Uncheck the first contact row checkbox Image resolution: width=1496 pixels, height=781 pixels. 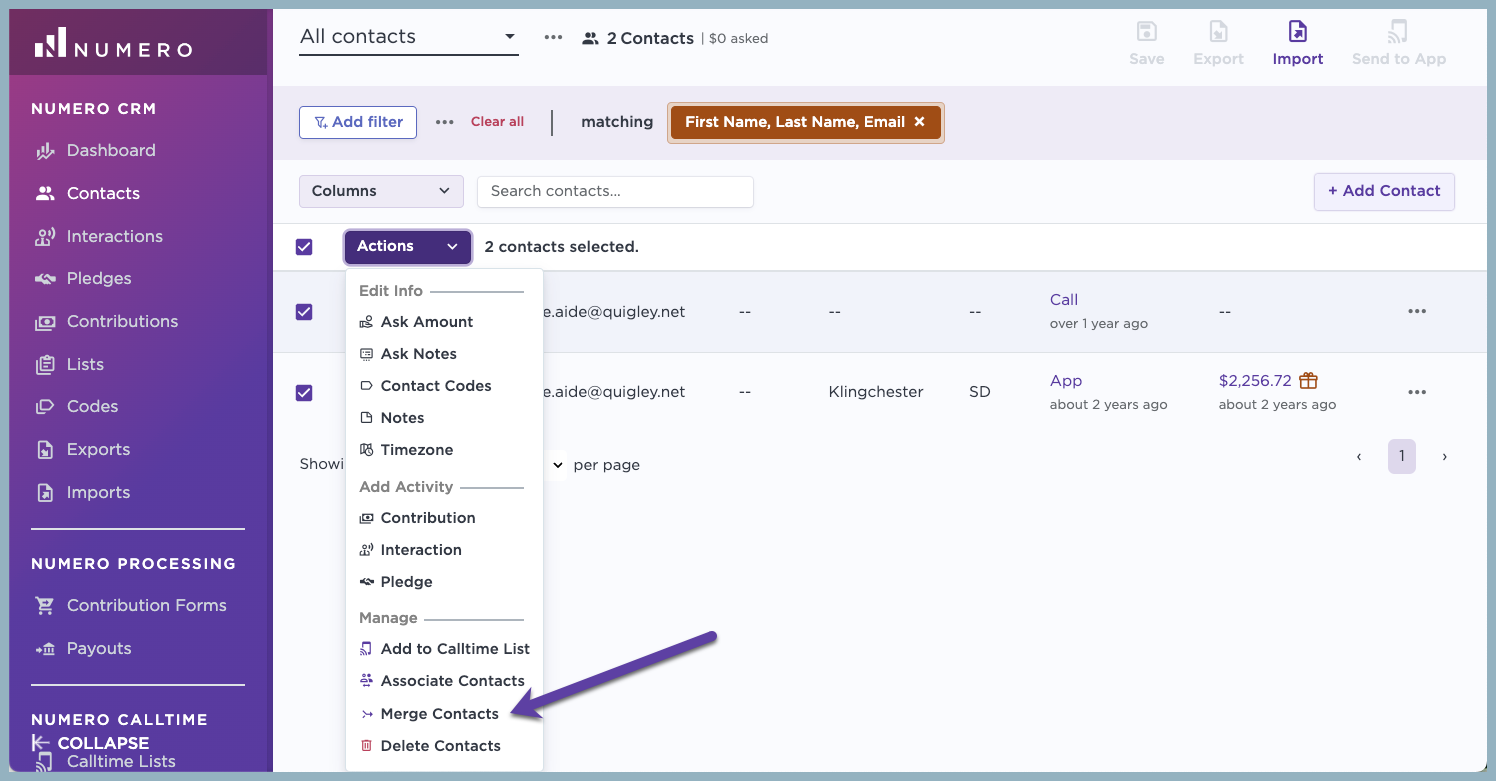point(304,312)
